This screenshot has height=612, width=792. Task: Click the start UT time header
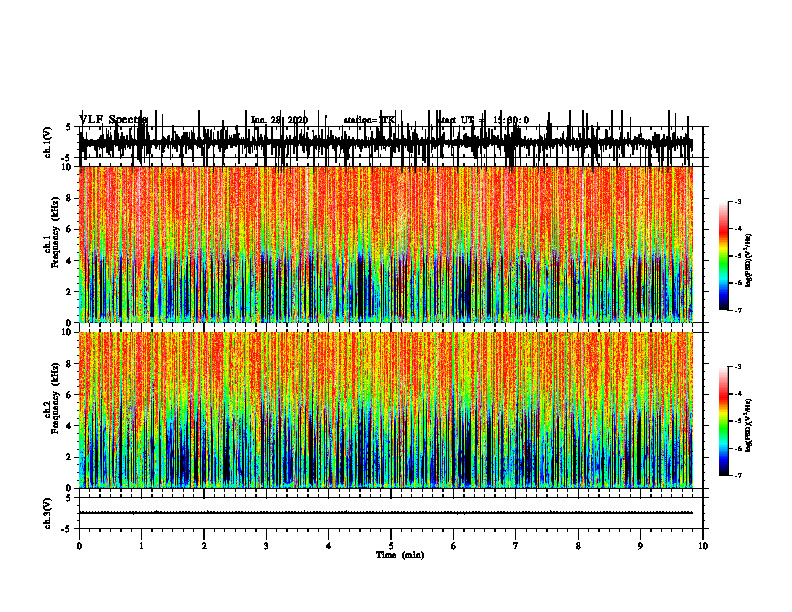tap(482, 120)
